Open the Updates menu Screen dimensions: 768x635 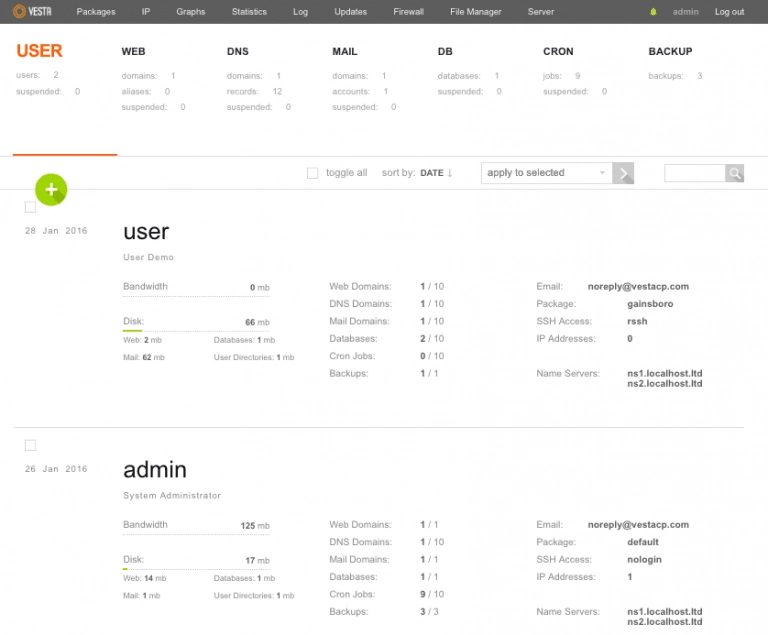click(351, 12)
